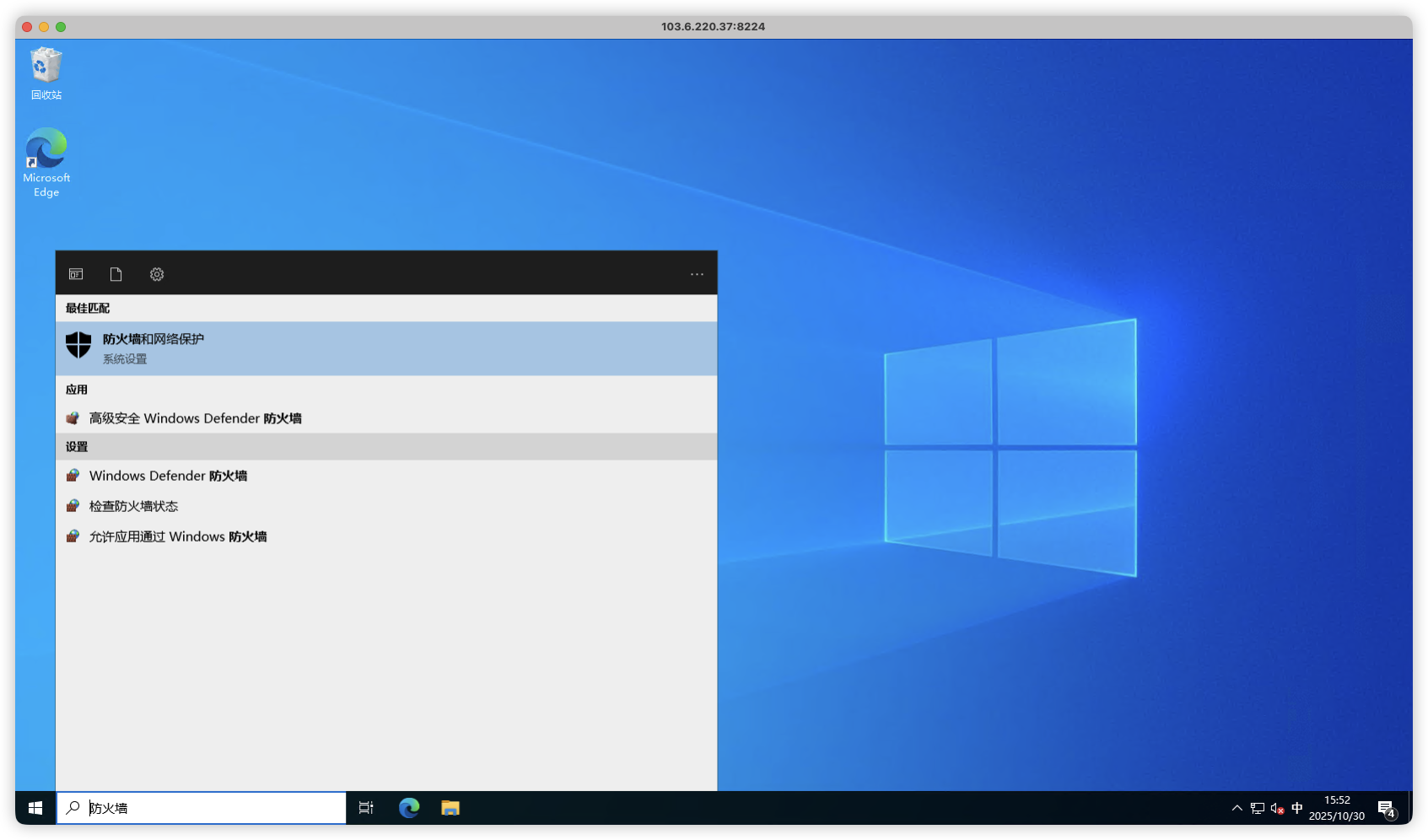Click the 设置 category header

(77, 447)
